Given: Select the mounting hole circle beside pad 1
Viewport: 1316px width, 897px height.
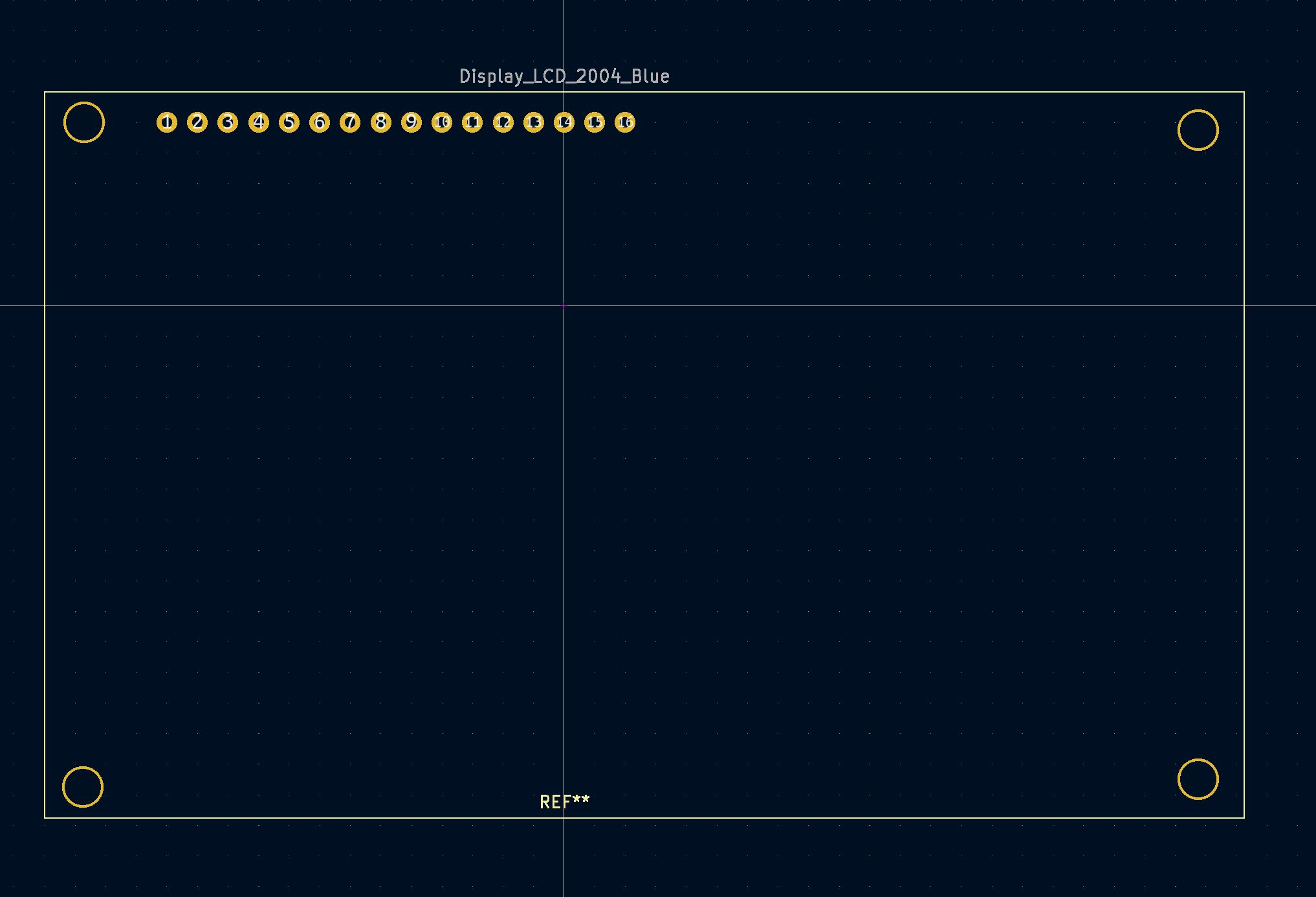Looking at the screenshot, I should point(84,122).
